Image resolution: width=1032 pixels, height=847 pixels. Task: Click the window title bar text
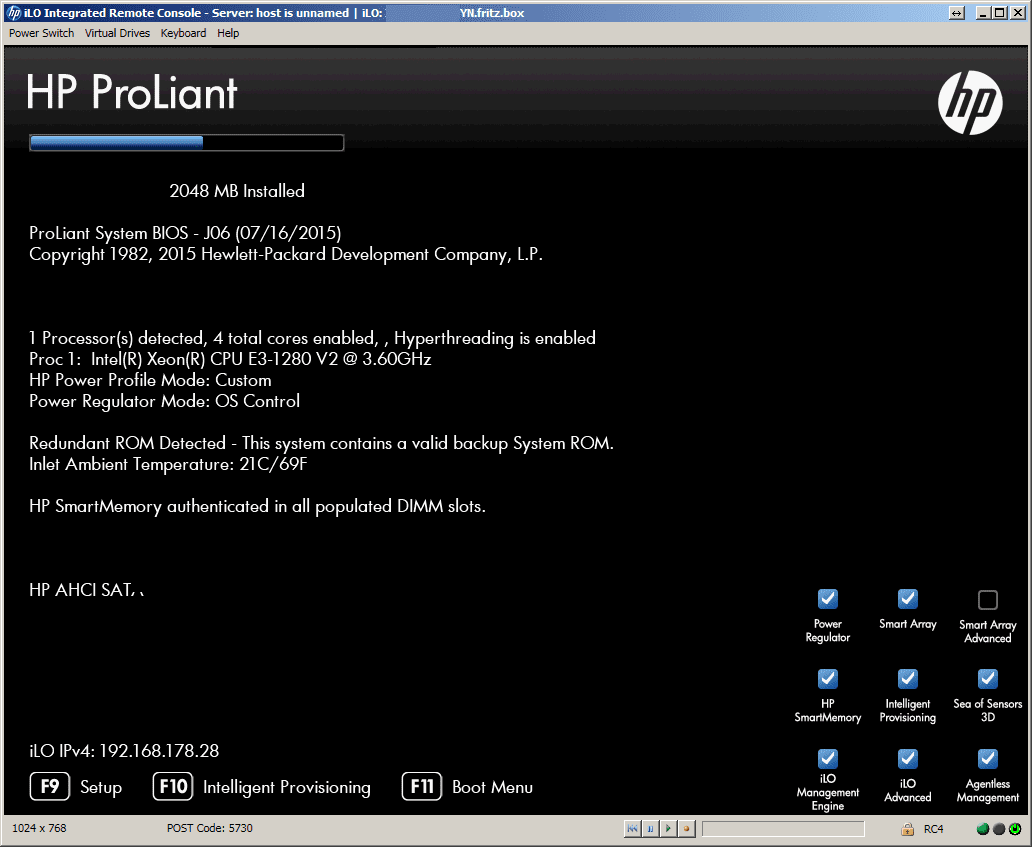(274, 13)
